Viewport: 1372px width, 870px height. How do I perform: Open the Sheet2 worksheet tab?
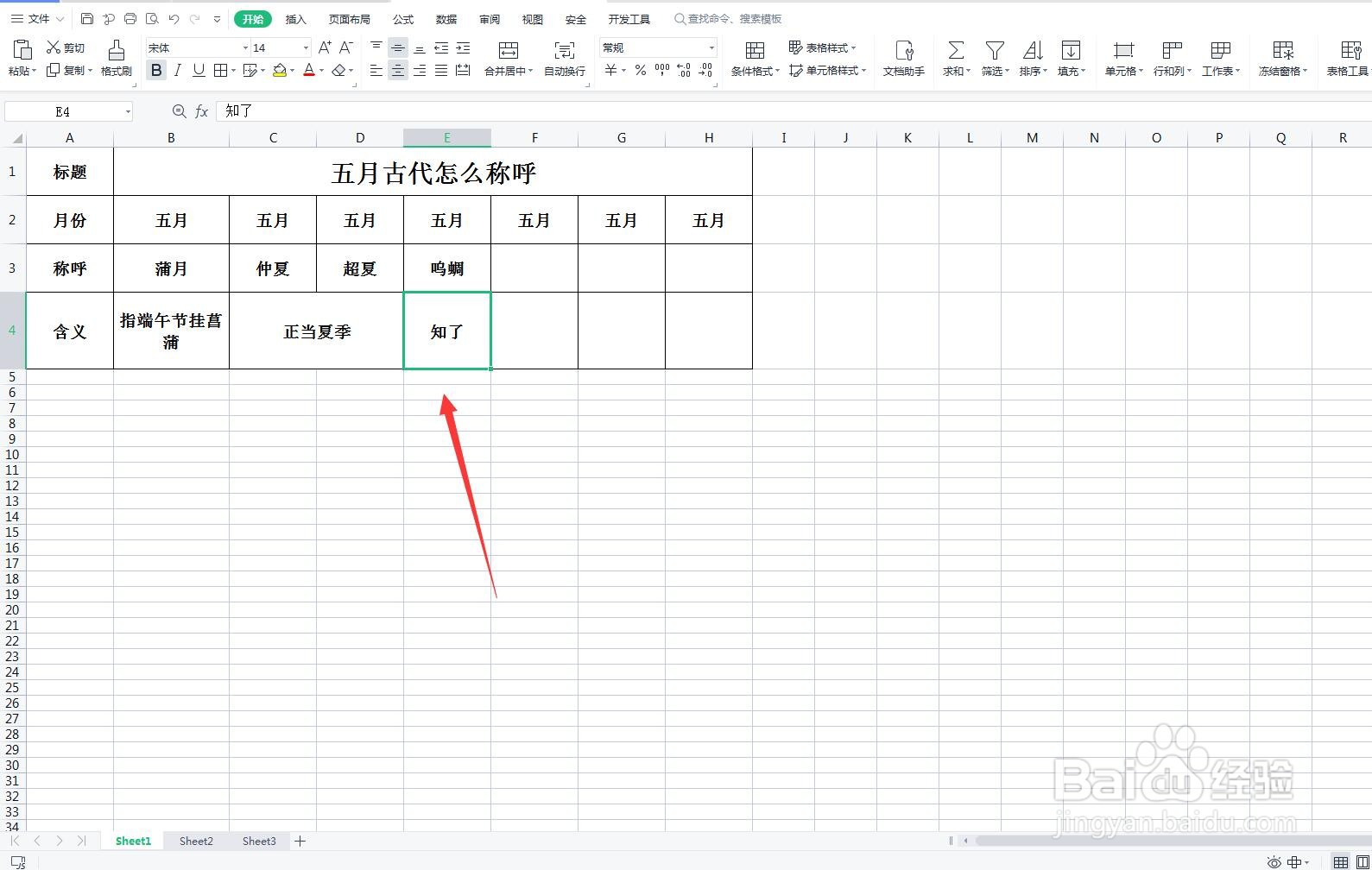[x=196, y=841]
